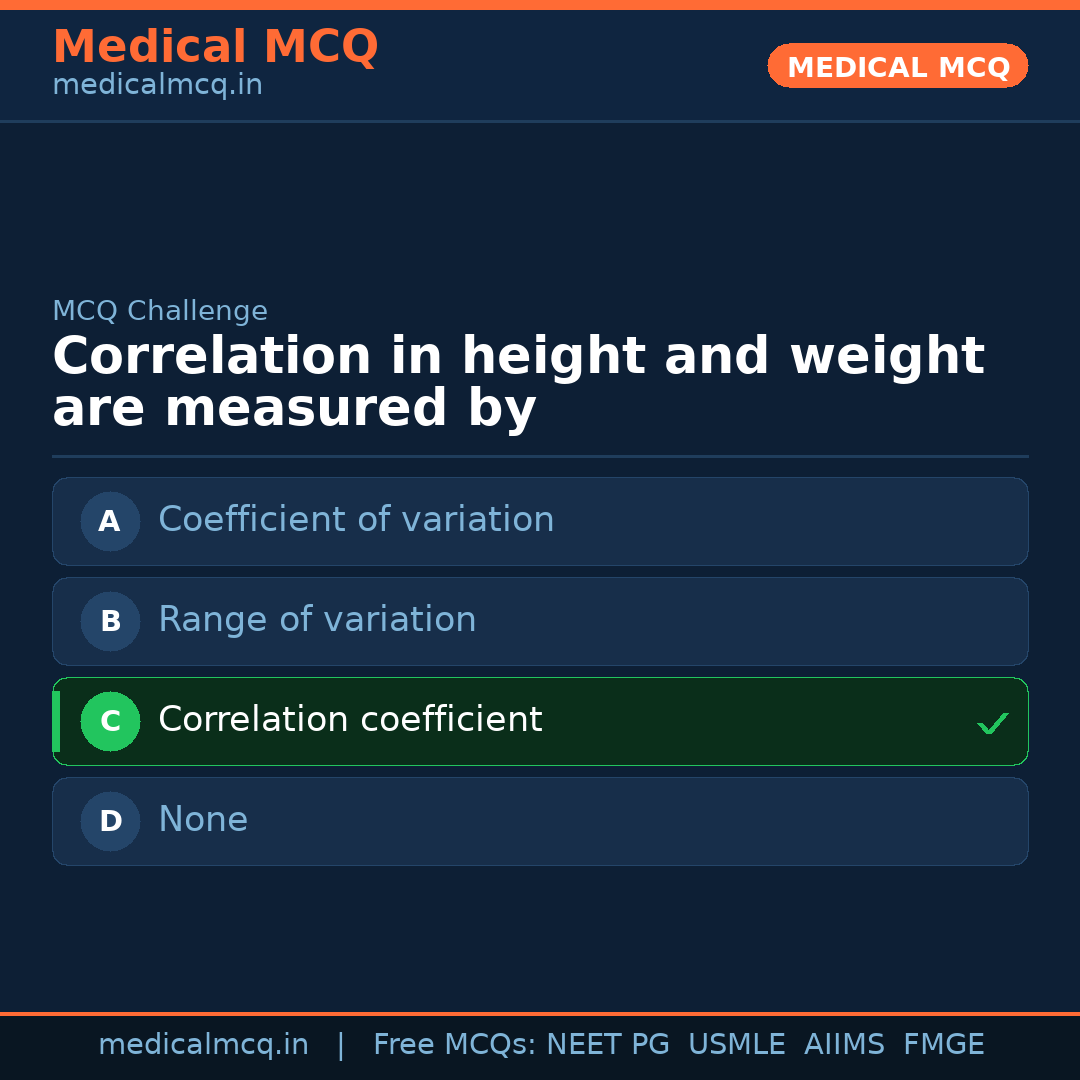Click the orange MEDICAL MCQ badge
Viewport: 1080px width, 1080px height.
[x=897, y=66]
